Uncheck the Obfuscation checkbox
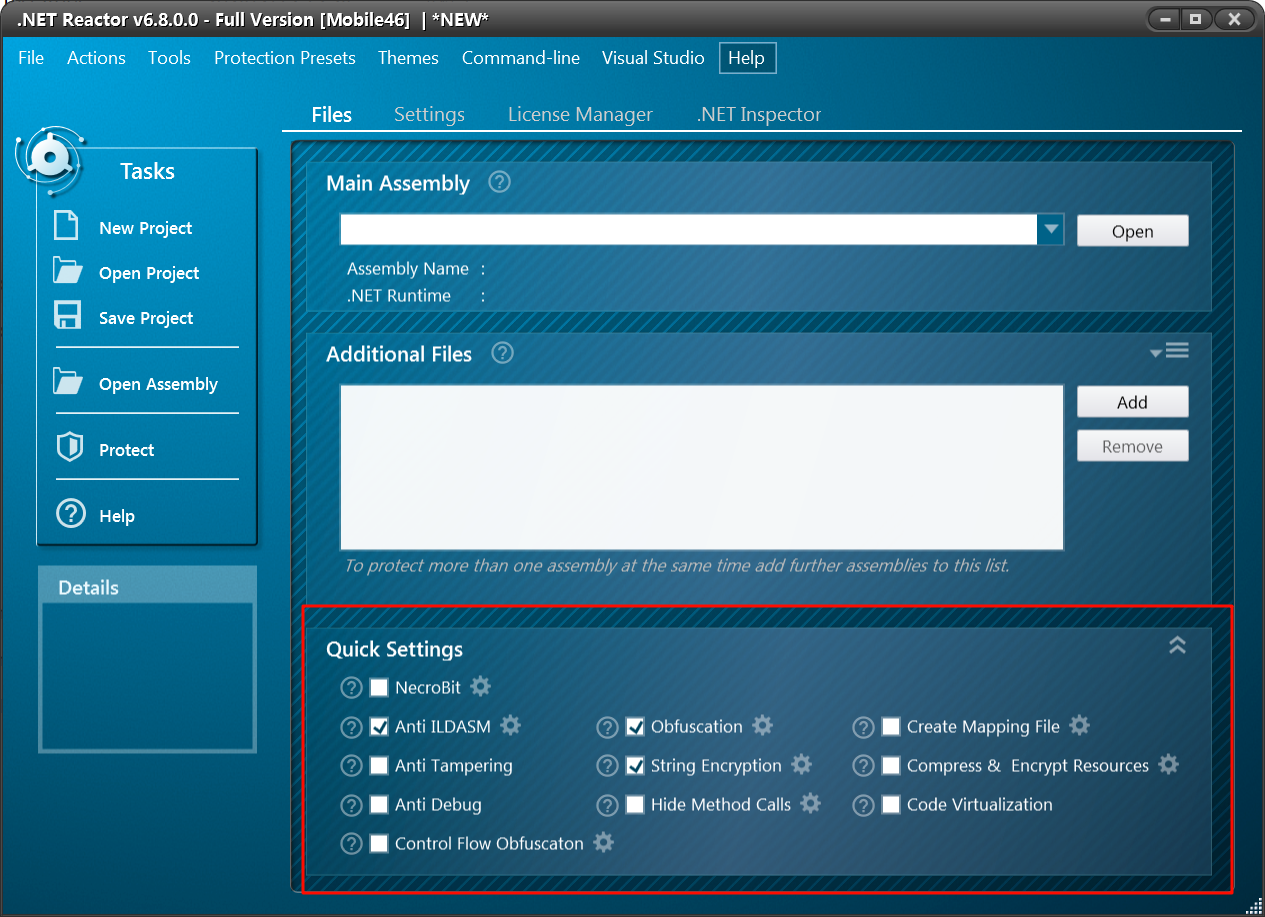Viewport: 1265px width, 917px height. coord(635,727)
